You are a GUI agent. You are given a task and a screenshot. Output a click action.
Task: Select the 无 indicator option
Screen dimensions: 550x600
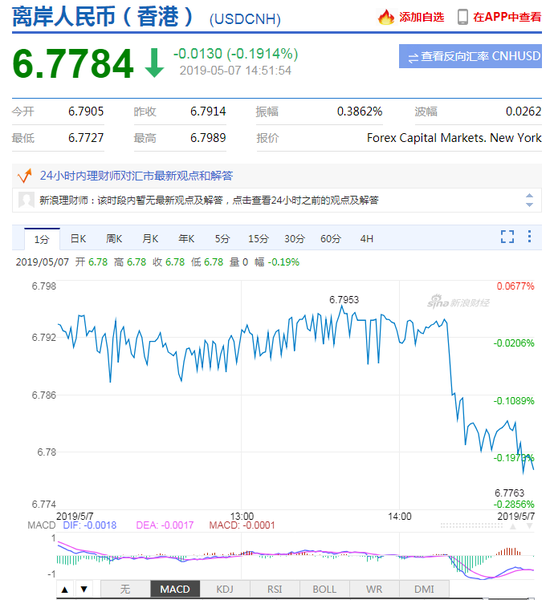125,589
